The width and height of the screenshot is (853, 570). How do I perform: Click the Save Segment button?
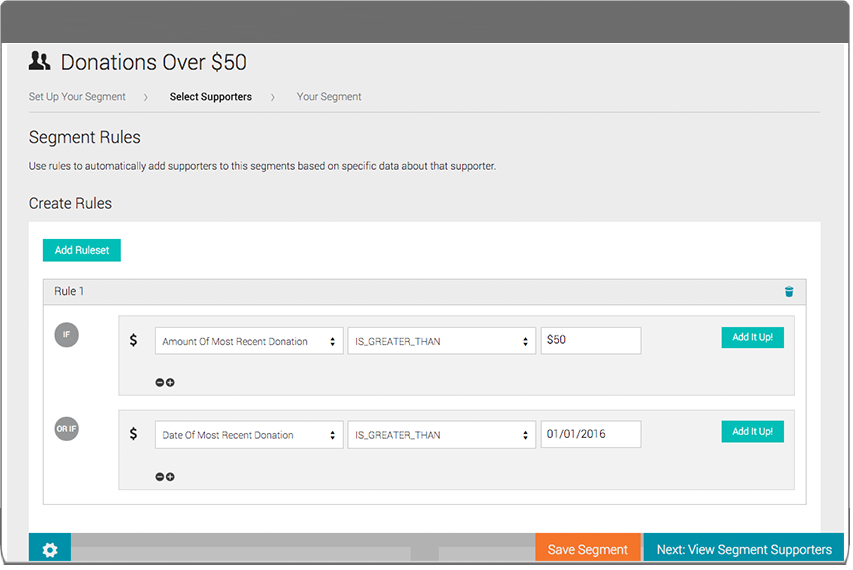588,548
